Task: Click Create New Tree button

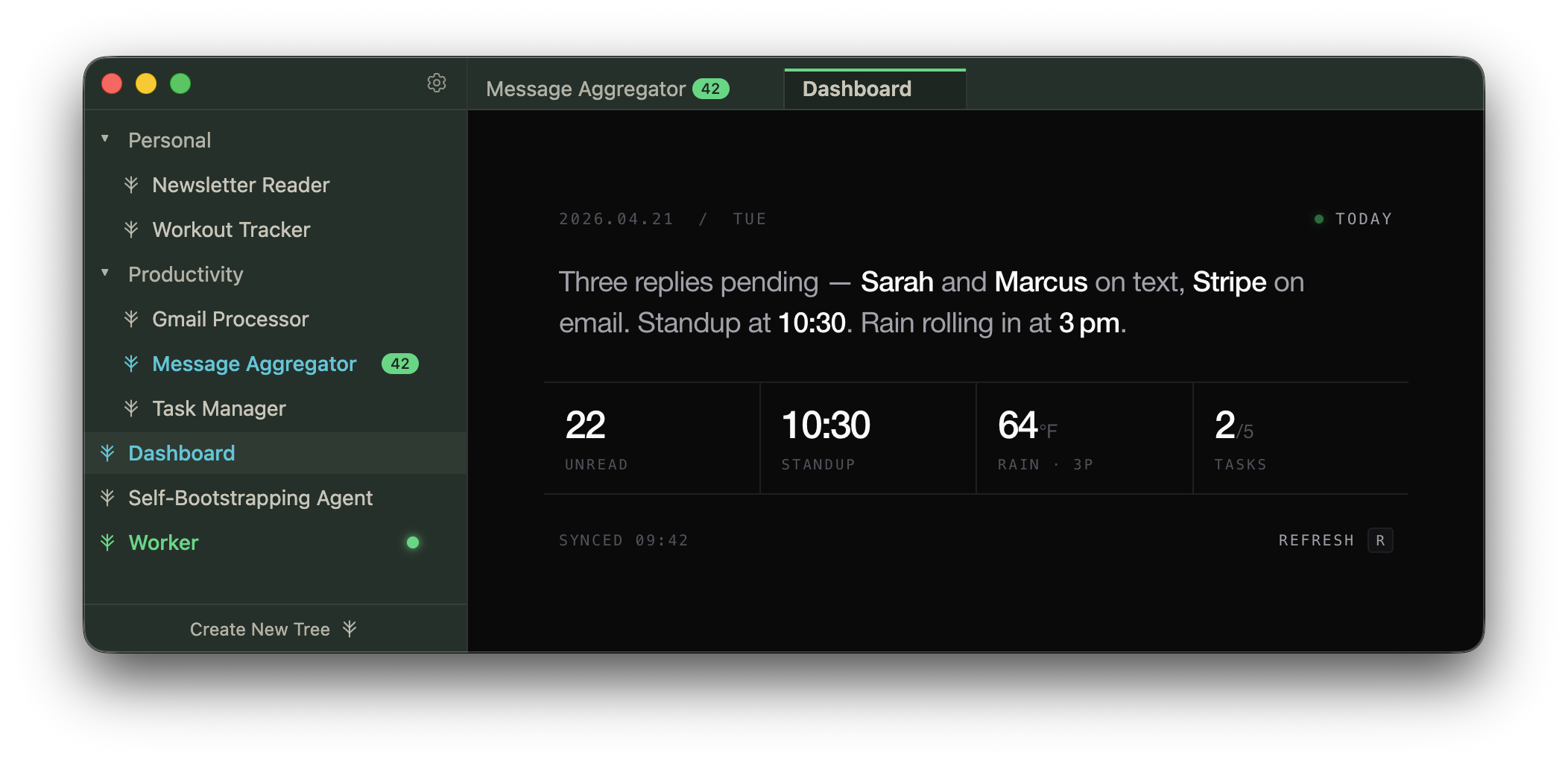Action: (x=276, y=629)
